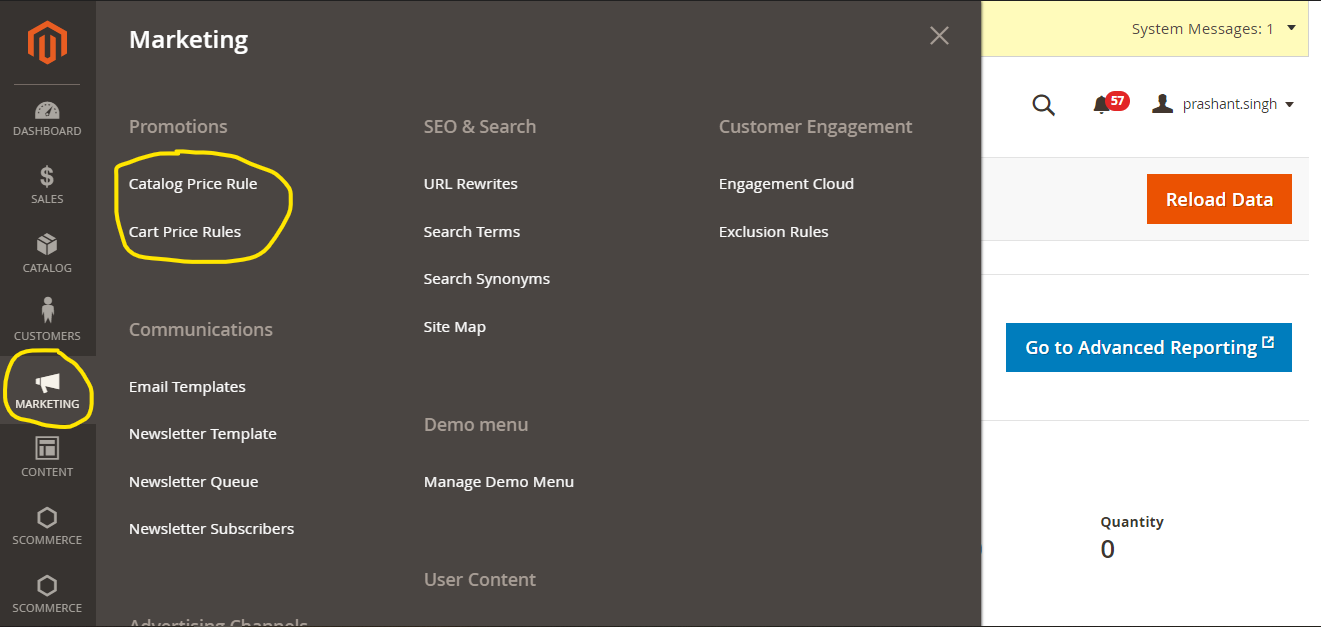Click the Magento logo
The height and width of the screenshot is (627, 1321).
[x=47, y=42]
